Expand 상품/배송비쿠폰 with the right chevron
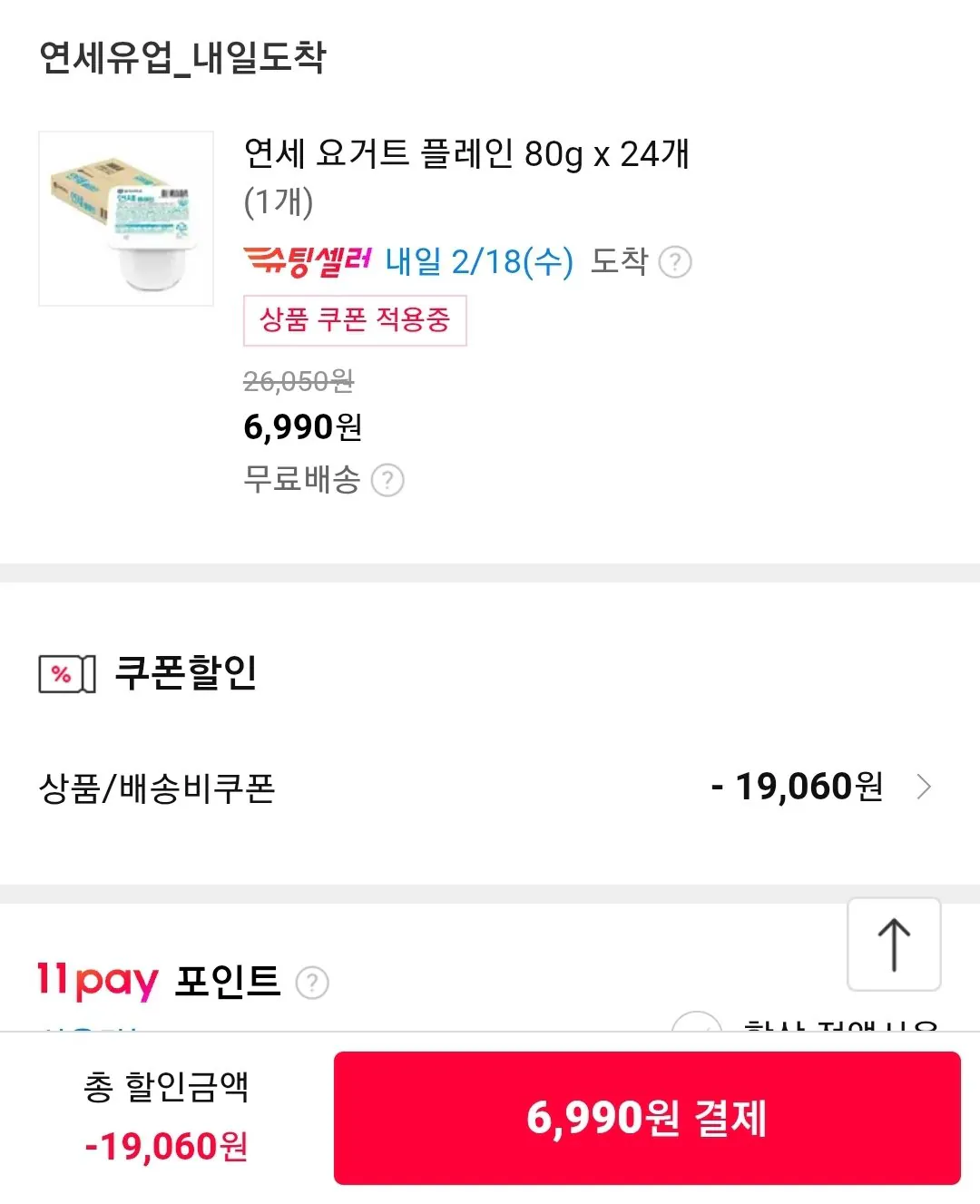 (x=924, y=787)
